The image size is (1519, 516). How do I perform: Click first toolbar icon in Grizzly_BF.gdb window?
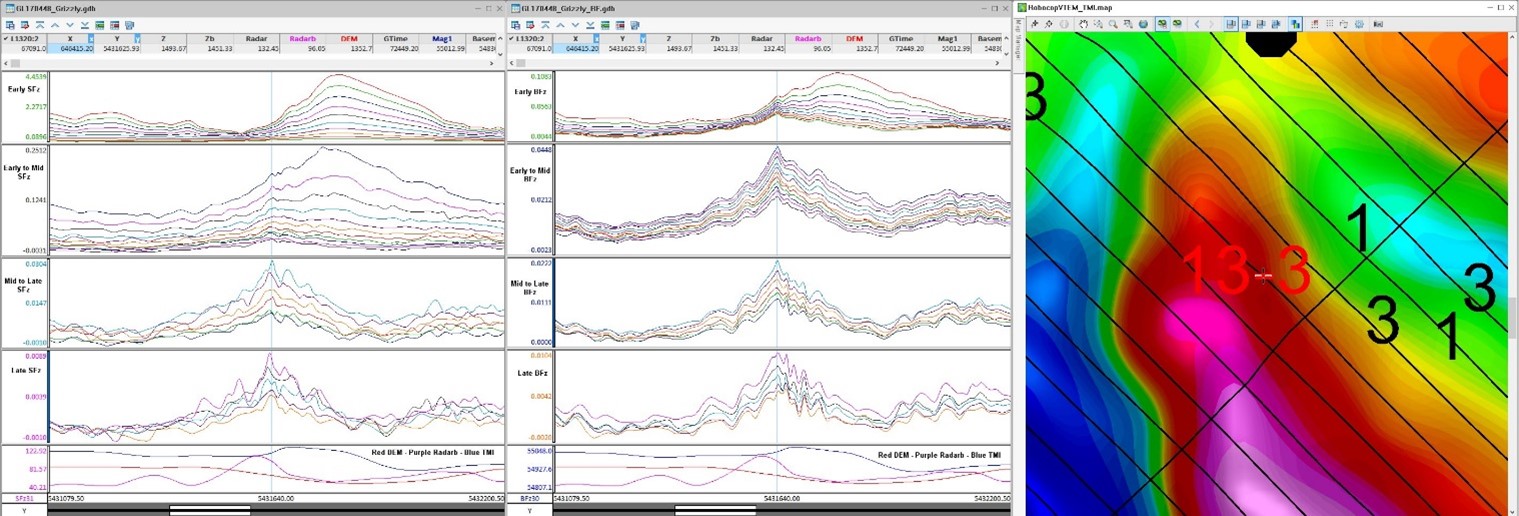[x=517, y=25]
